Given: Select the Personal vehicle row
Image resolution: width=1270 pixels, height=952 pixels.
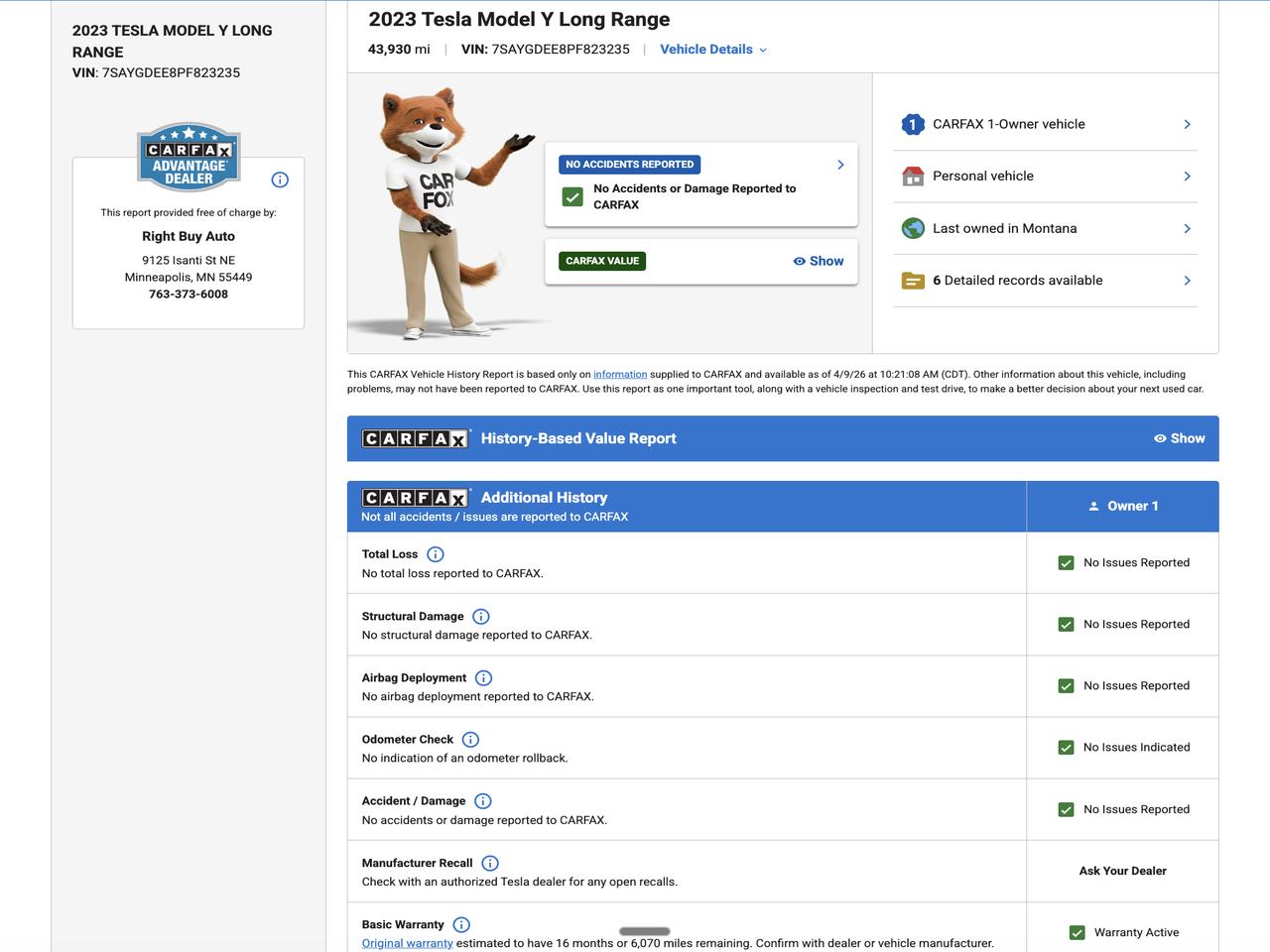Looking at the screenshot, I should (1045, 177).
